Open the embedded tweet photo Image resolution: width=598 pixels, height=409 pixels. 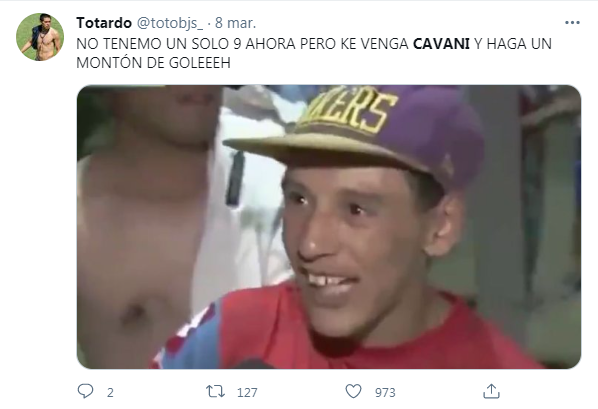click(329, 227)
